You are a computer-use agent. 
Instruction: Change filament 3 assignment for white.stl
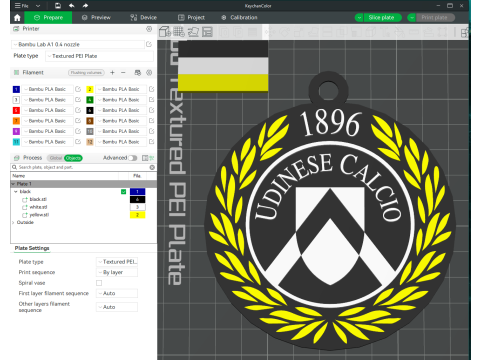(x=137, y=207)
